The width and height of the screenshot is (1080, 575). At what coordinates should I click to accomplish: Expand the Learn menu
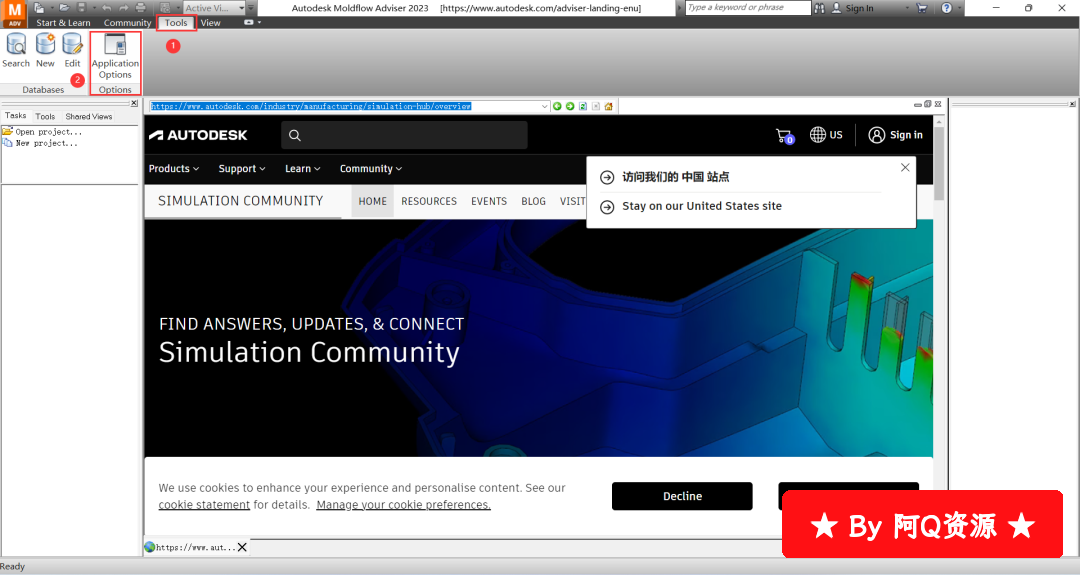(302, 169)
